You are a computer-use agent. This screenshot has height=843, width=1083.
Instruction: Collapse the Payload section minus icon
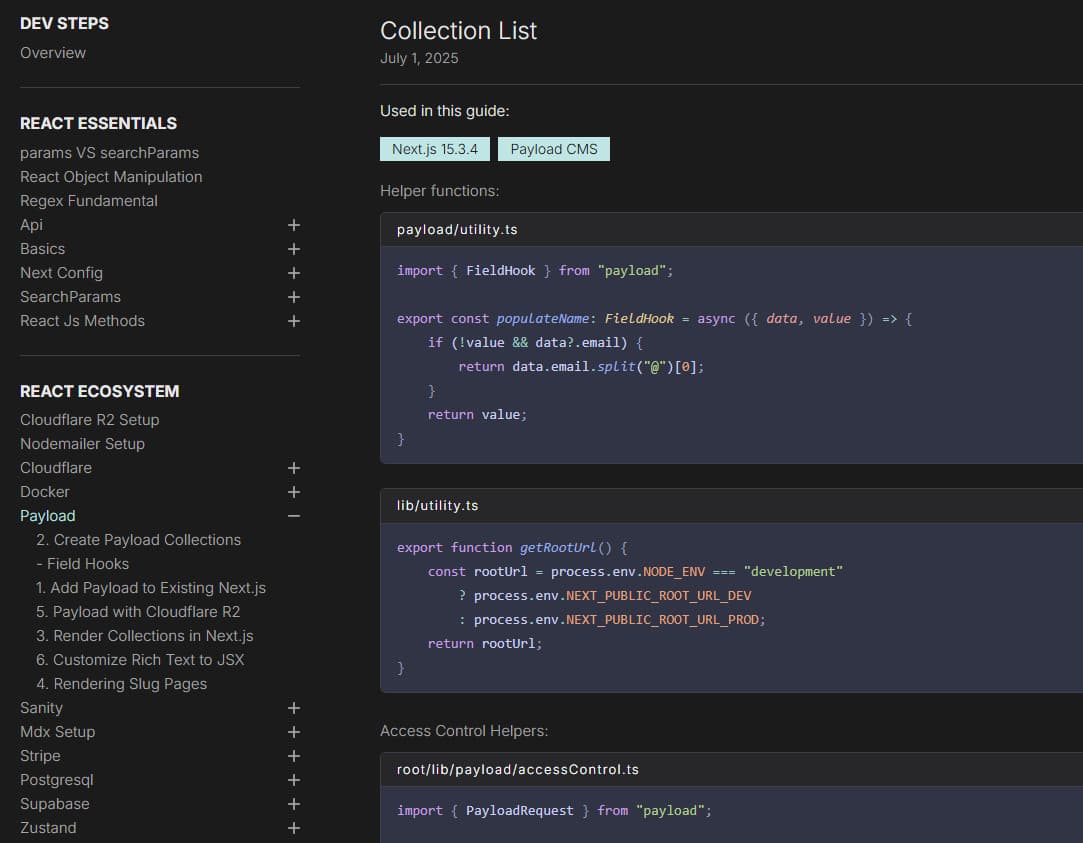coord(293,516)
